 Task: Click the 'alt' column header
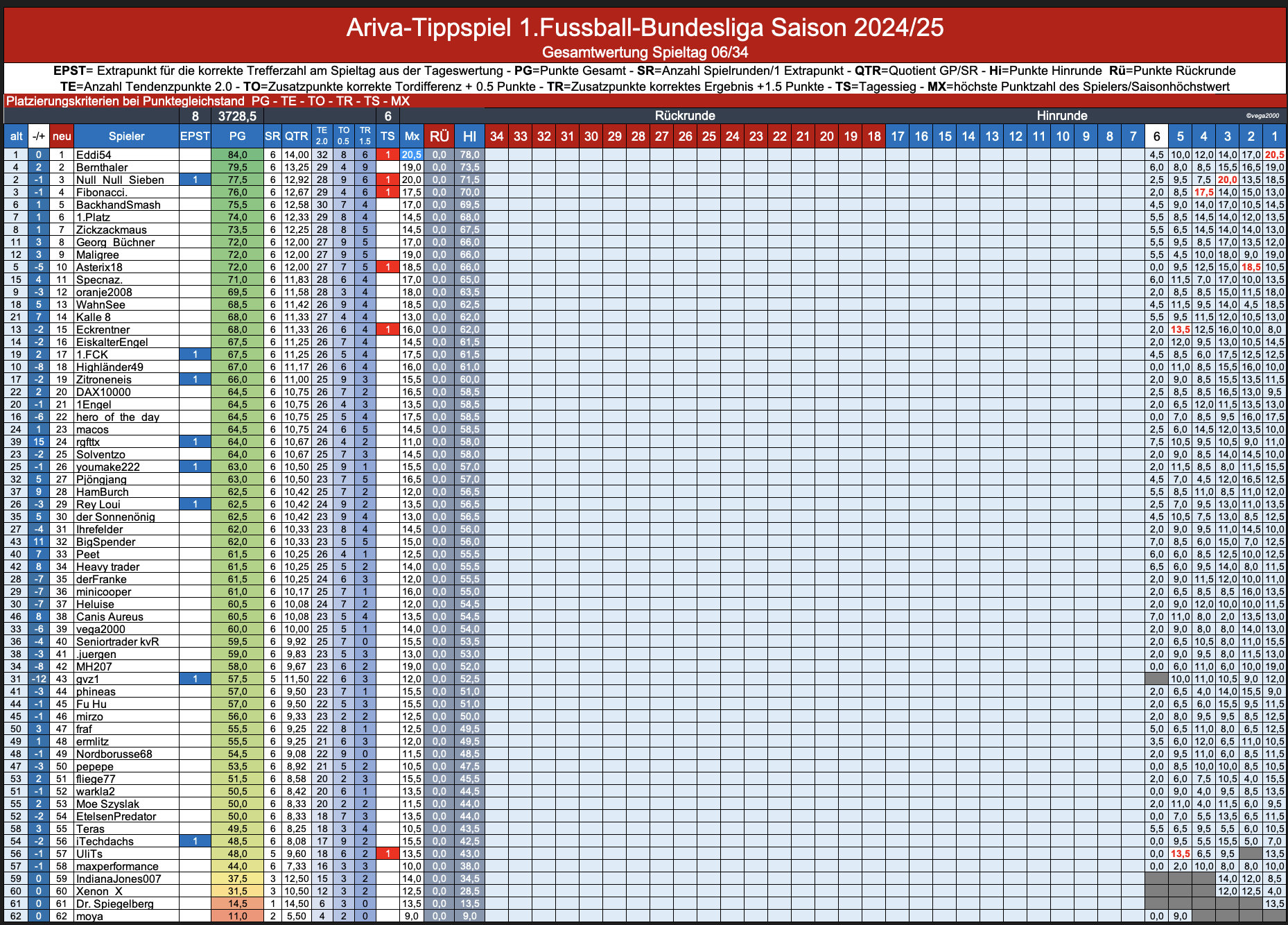coord(16,136)
